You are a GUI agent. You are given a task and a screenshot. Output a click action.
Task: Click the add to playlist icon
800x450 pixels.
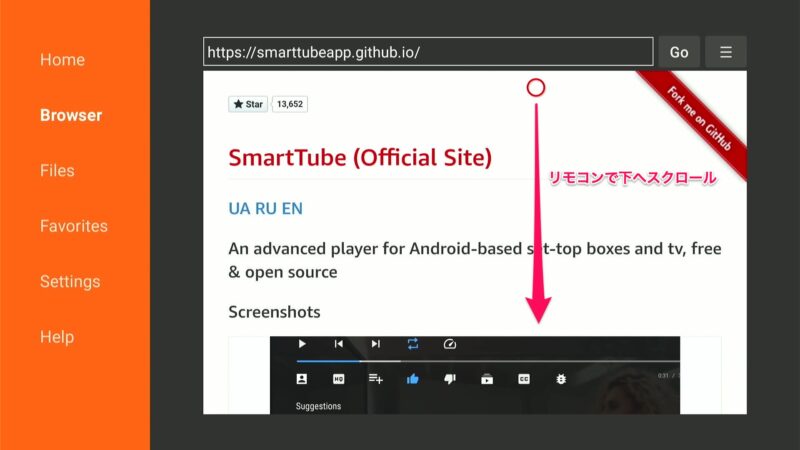[x=376, y=379]
